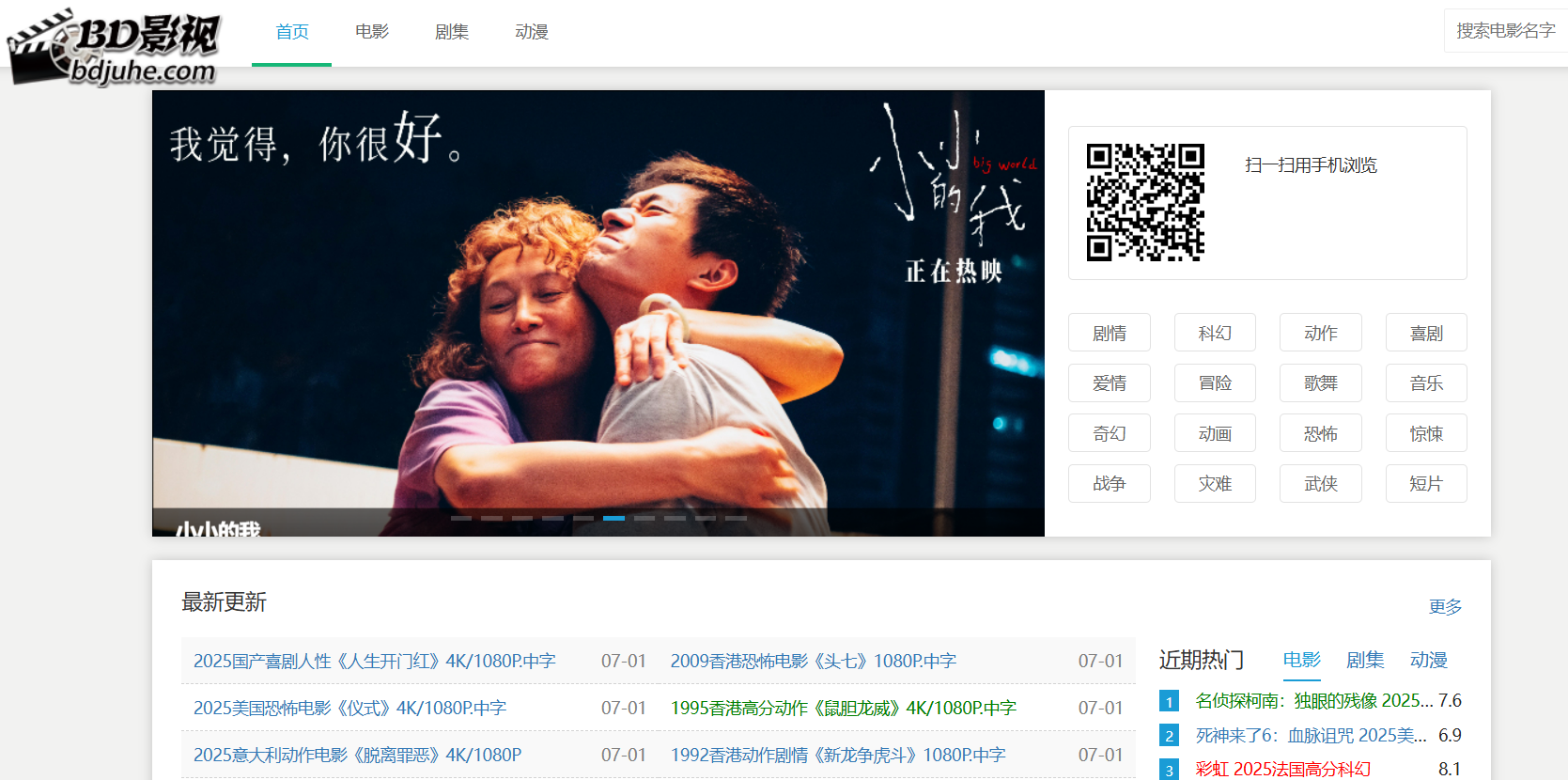Browse the 音乐 genre
Screen dimensions: 1568x780
(x=1426, y=382)
